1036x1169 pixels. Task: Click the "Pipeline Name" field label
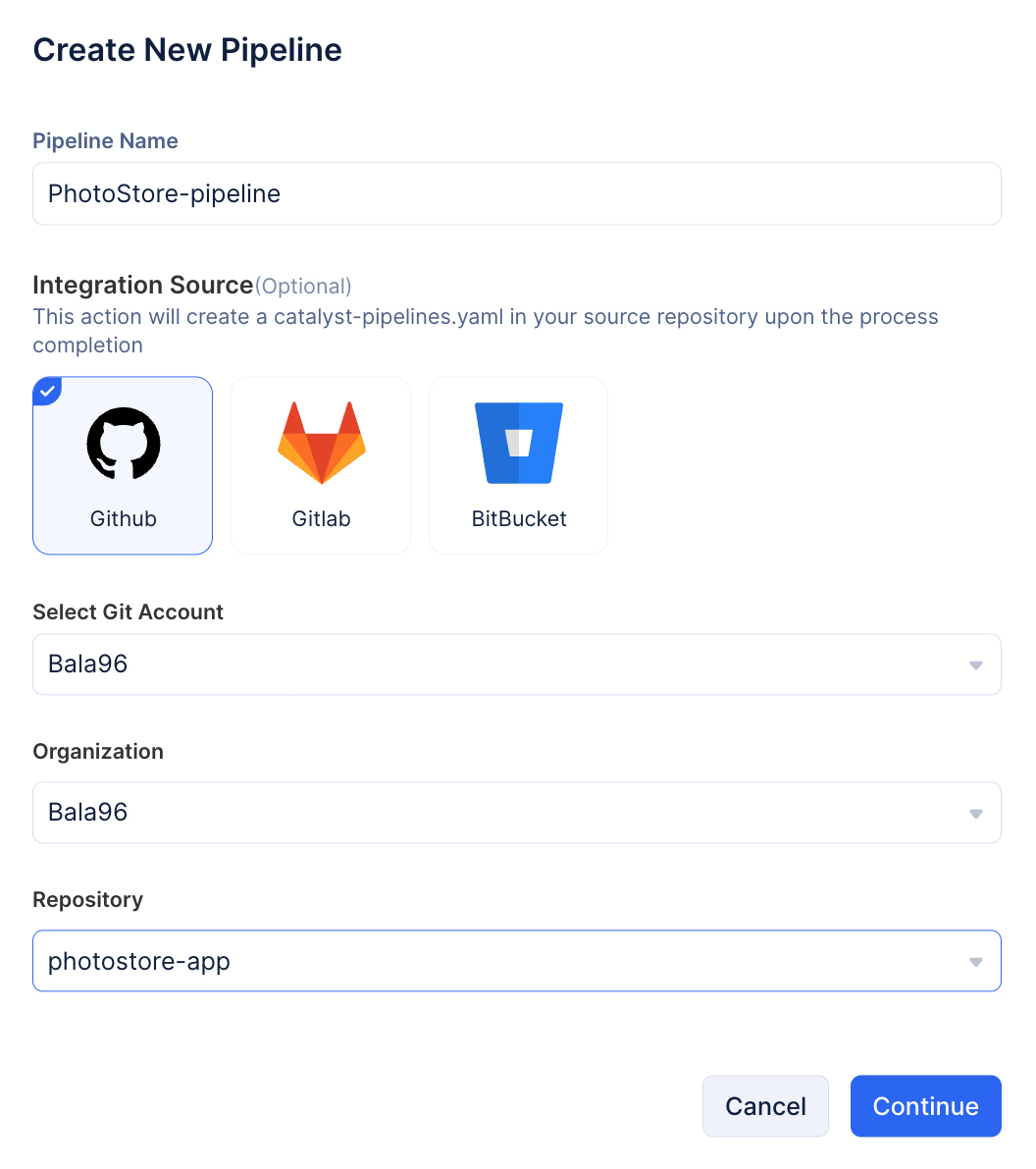(105, 141)
